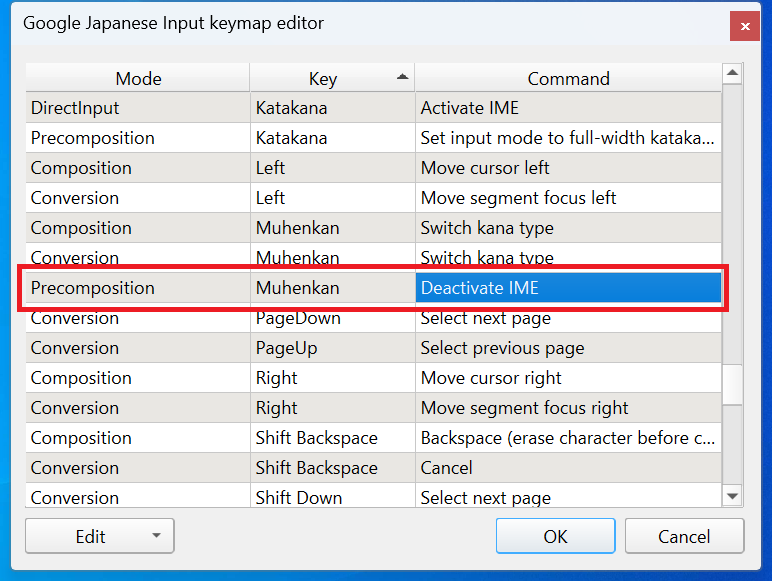Select Muhenkan key in Composition row

coord(333,227)
